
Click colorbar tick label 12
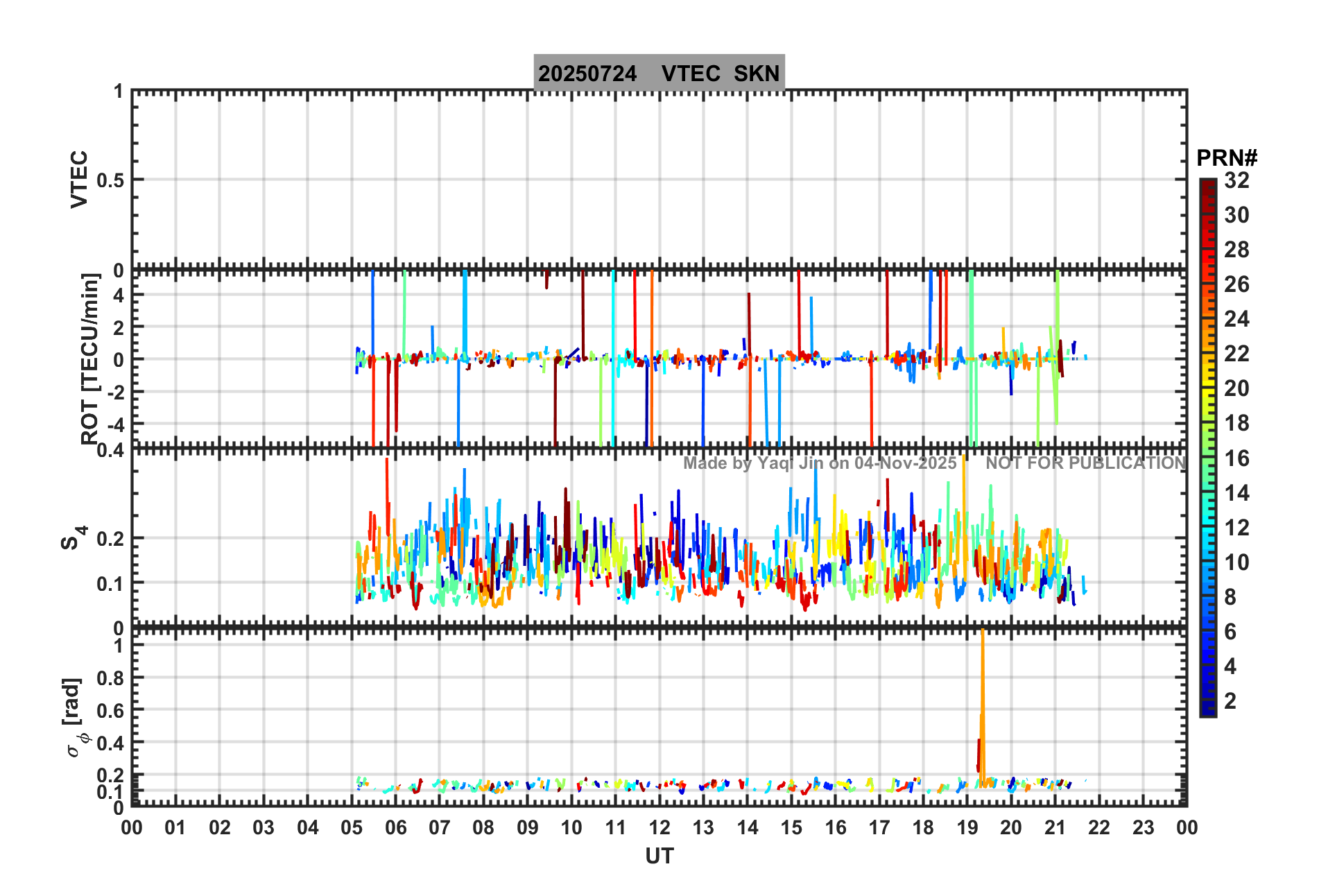[x=1236, y=528]
